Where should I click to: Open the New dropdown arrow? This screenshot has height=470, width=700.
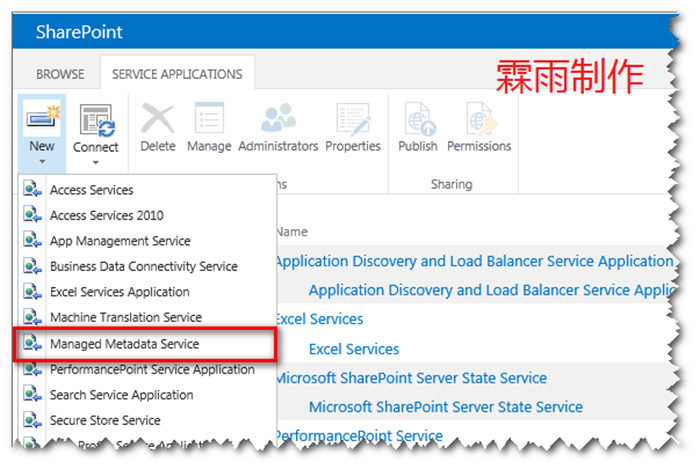point(42,161)
